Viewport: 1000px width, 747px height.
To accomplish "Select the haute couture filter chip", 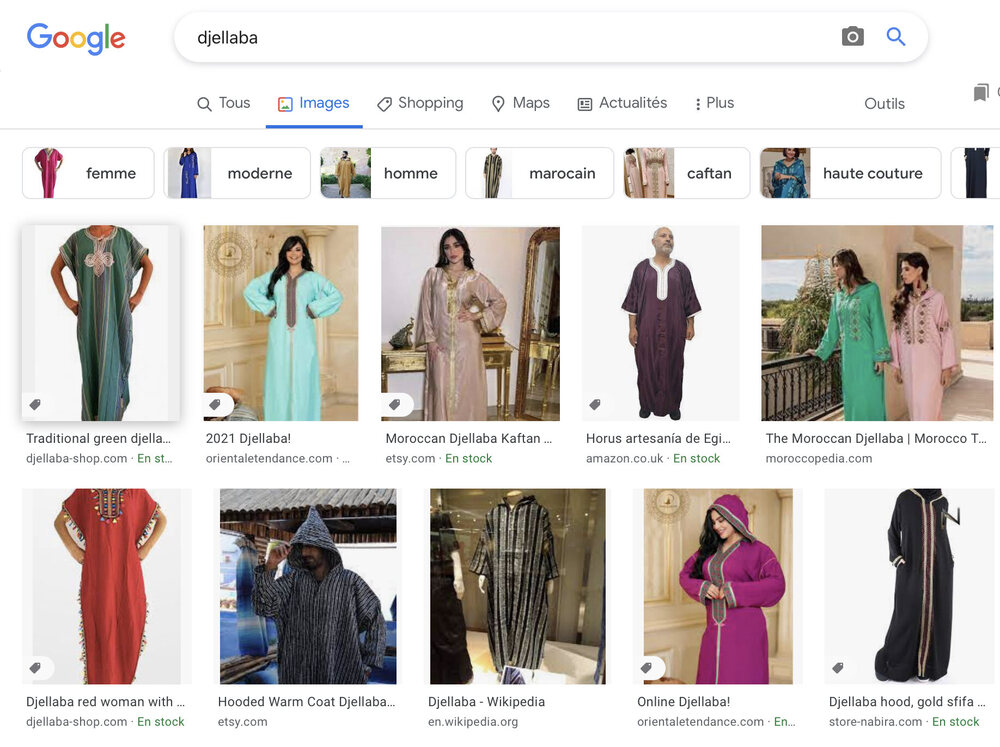I will click(x=850, y=173).
